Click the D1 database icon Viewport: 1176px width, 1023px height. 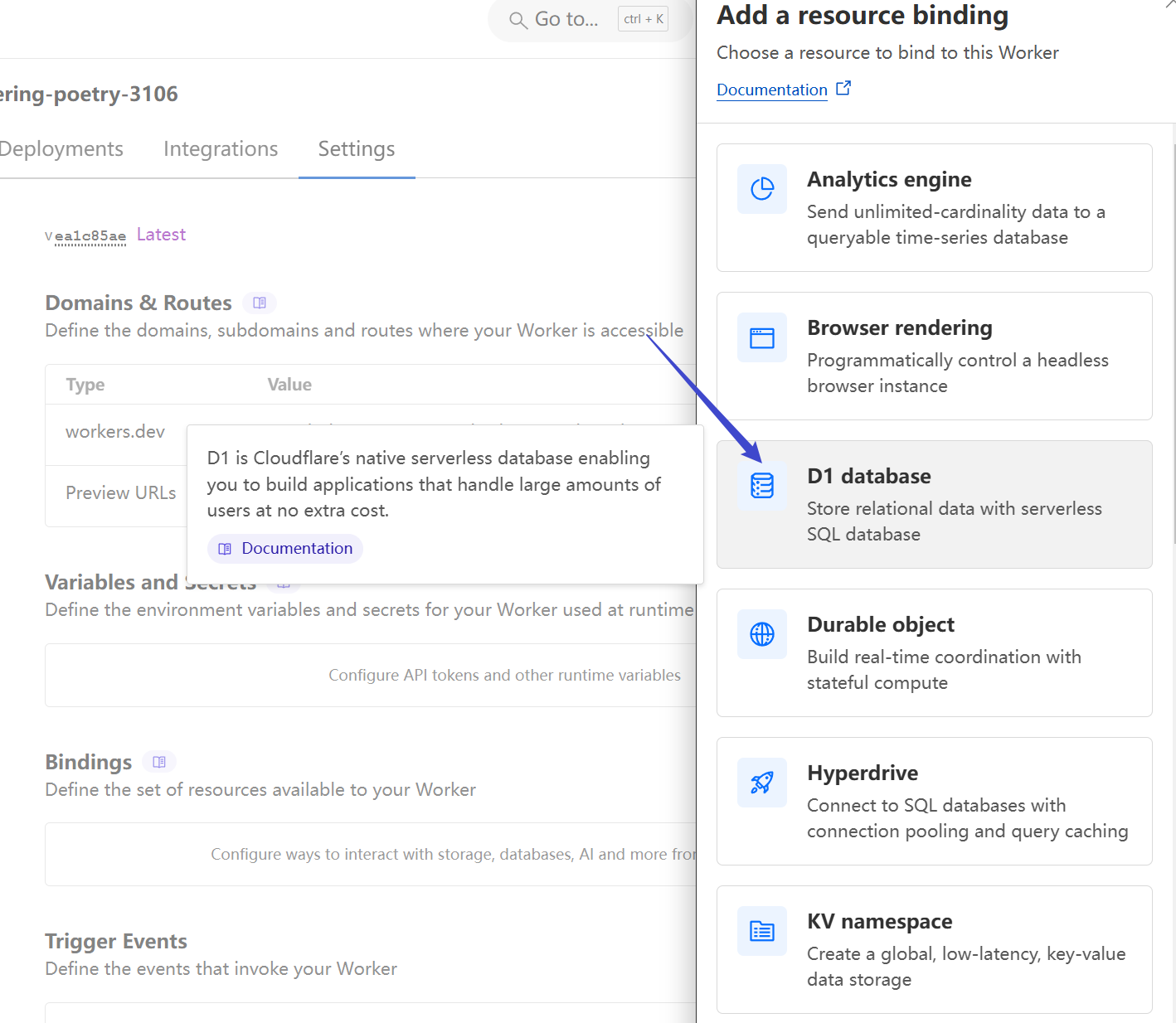coord(762,486)
